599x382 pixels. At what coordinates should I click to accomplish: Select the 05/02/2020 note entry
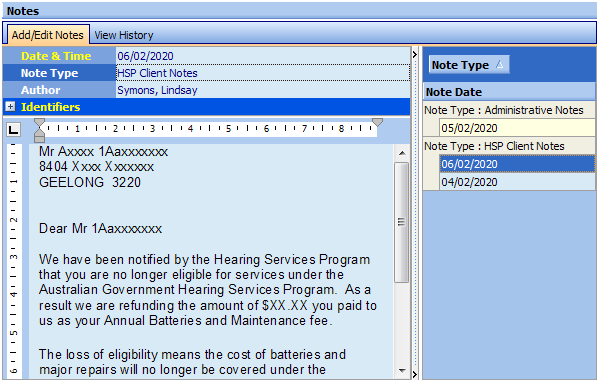click(x=517, y=128)
